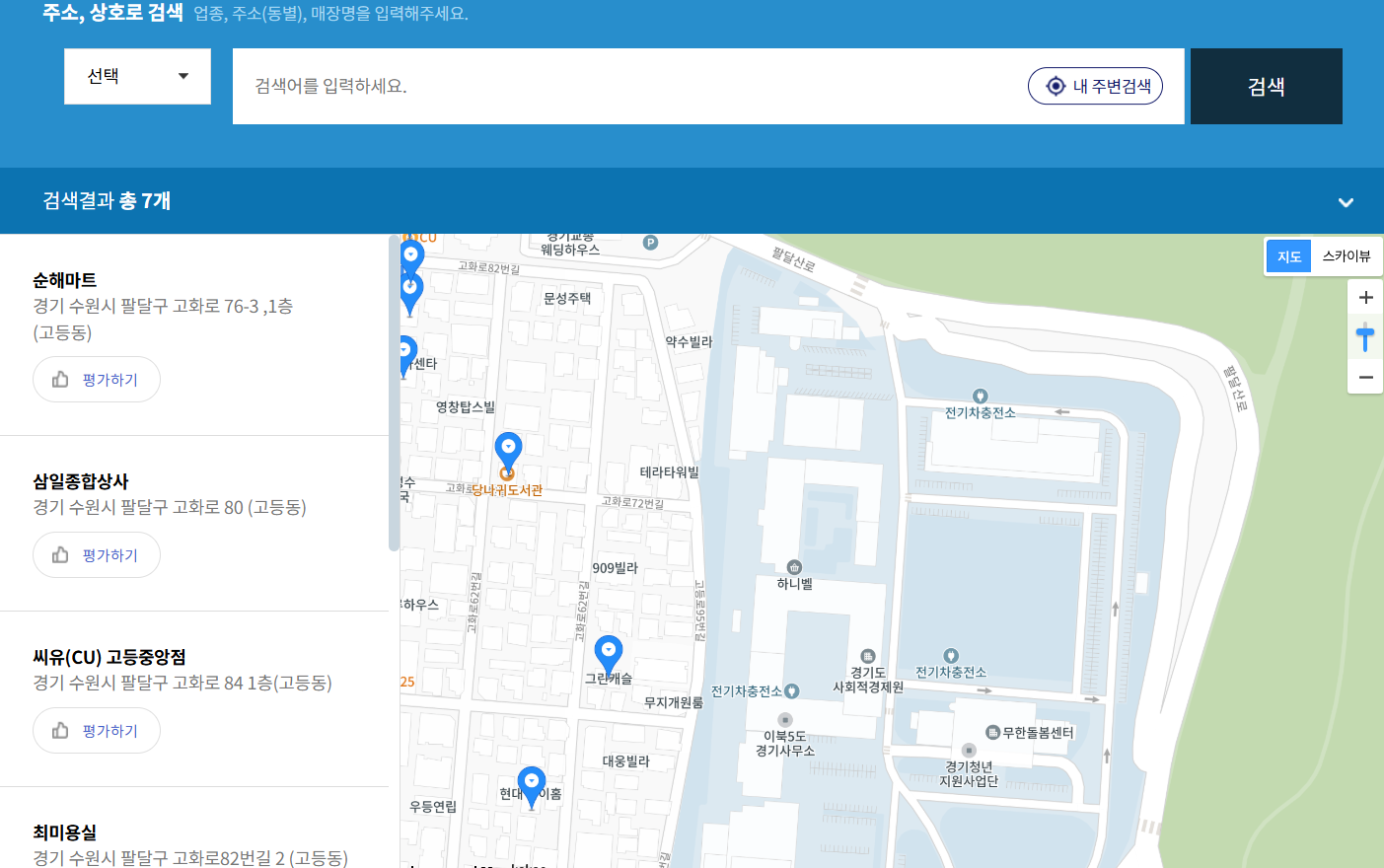Click 평가하기 for 삼일종합상사
Image resolution: width=1384 pixels, height=868 pixels.
pyautogui.click(x=97, y=555)
